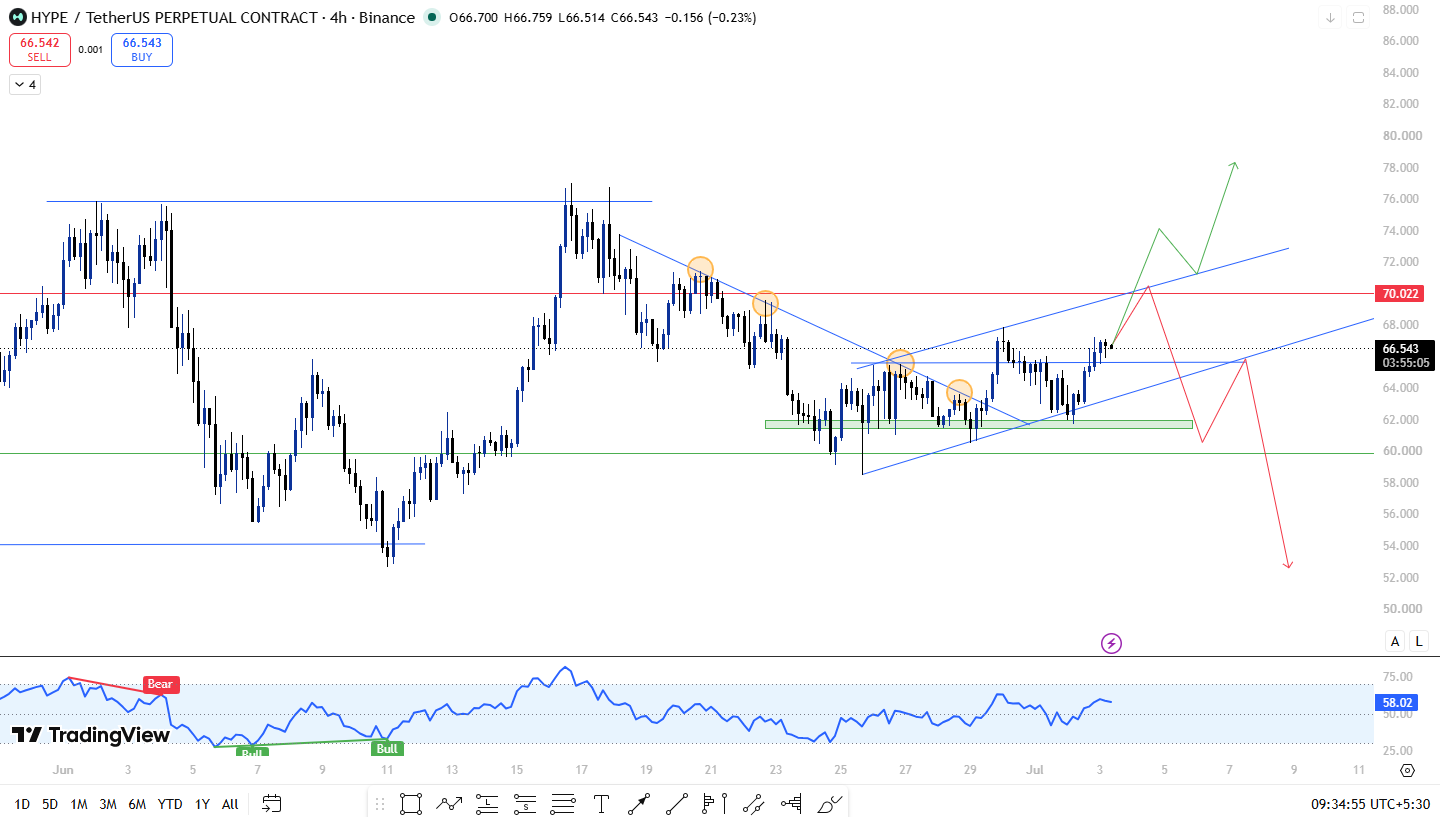The width and height of the screenshot is (1440, 817).
Task: Click the red Bear divergence label
Action: (160, 685)
